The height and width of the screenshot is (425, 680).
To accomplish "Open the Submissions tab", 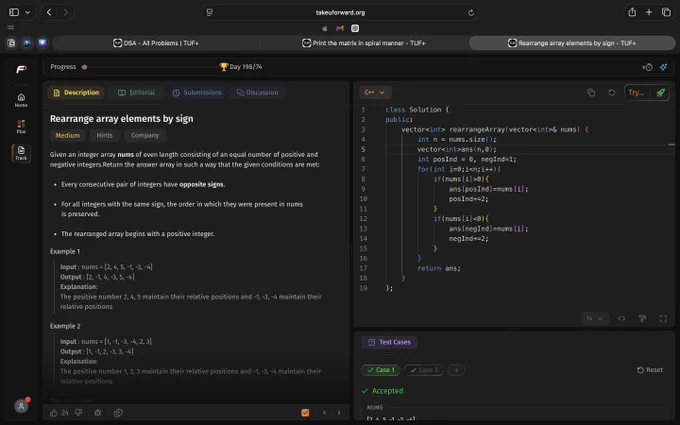I will click(x=197, y=92).
